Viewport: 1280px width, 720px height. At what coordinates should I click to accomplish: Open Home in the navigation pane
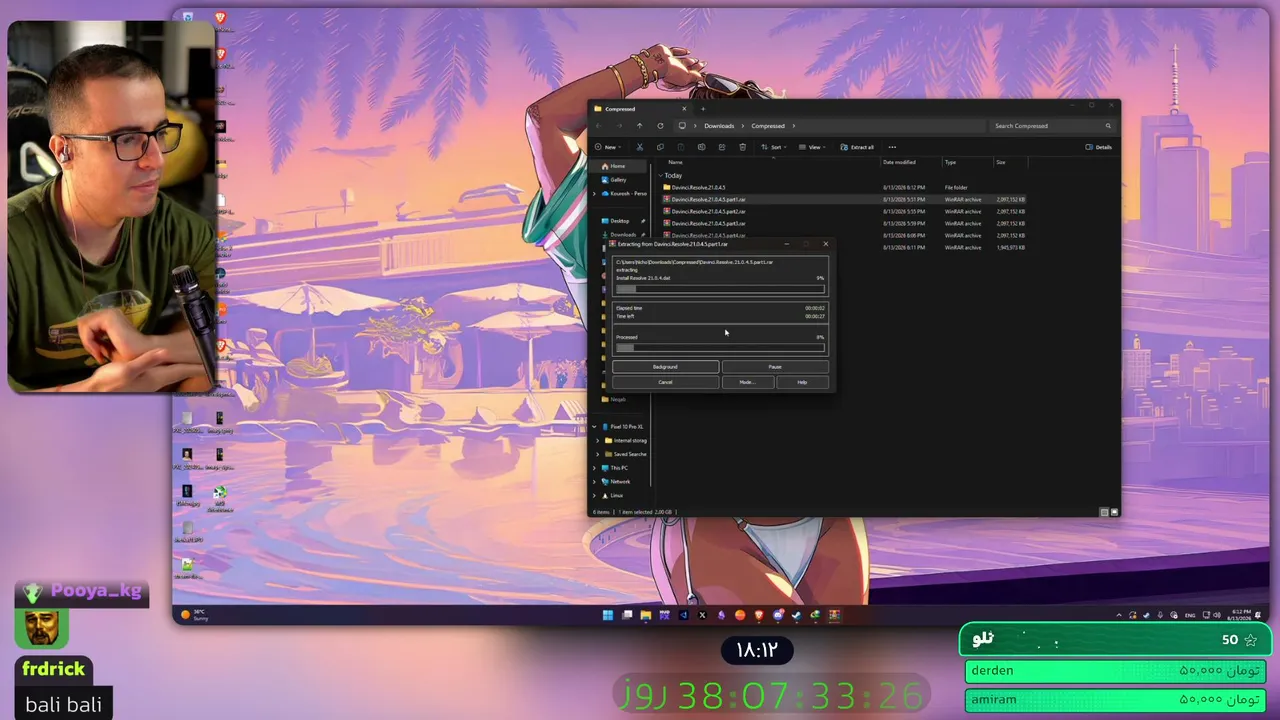617,166
